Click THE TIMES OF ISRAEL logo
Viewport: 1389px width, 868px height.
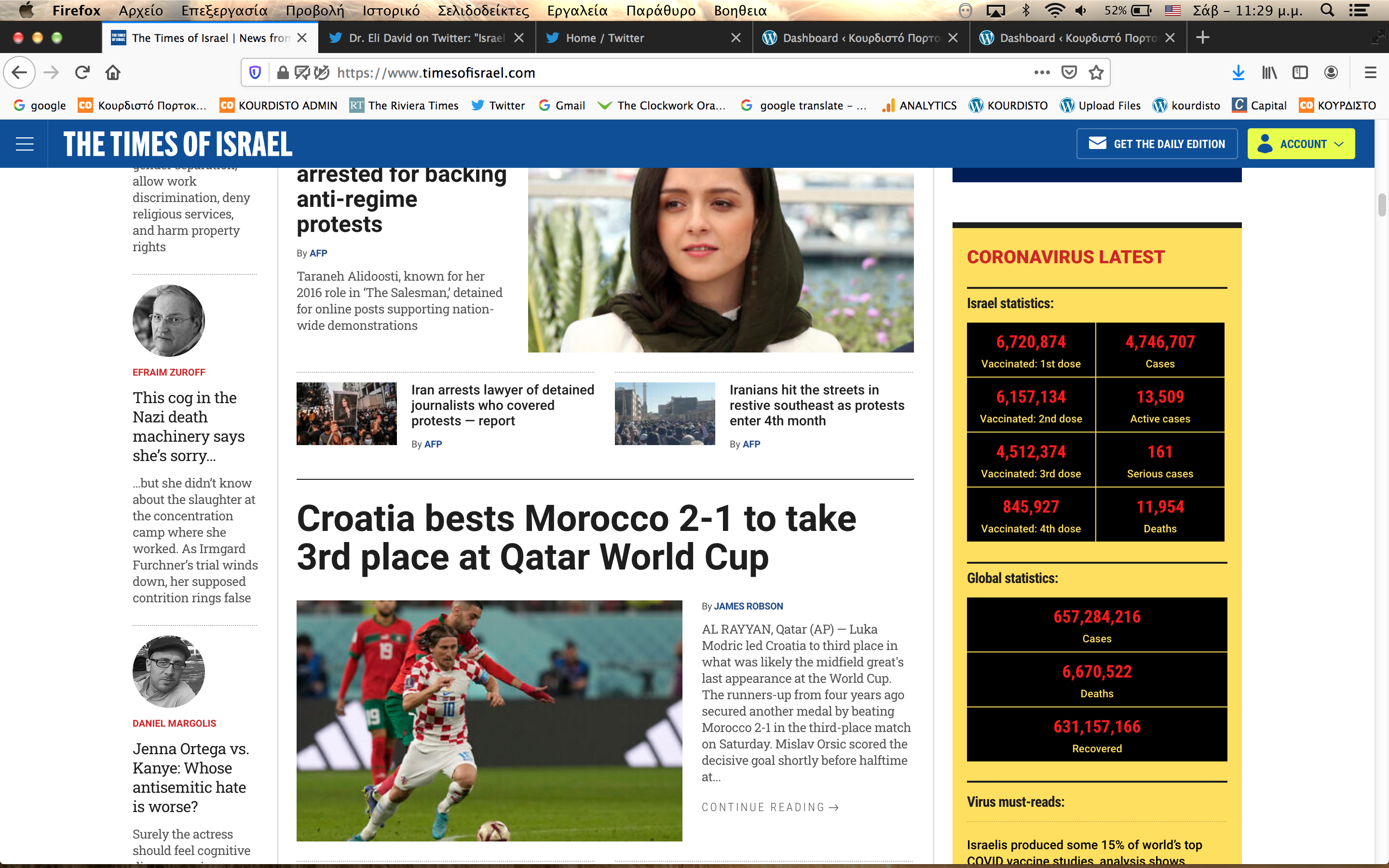[178, 144]
